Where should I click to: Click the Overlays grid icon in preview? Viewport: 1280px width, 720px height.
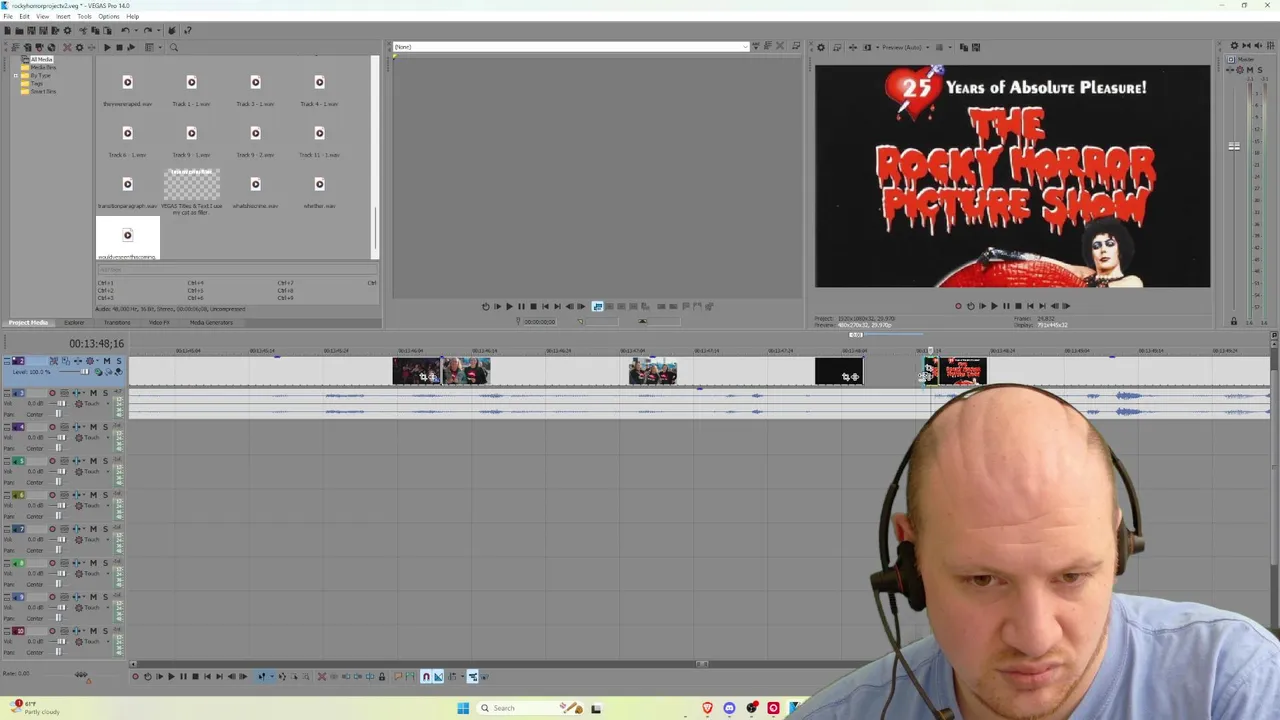click(941, 47)
